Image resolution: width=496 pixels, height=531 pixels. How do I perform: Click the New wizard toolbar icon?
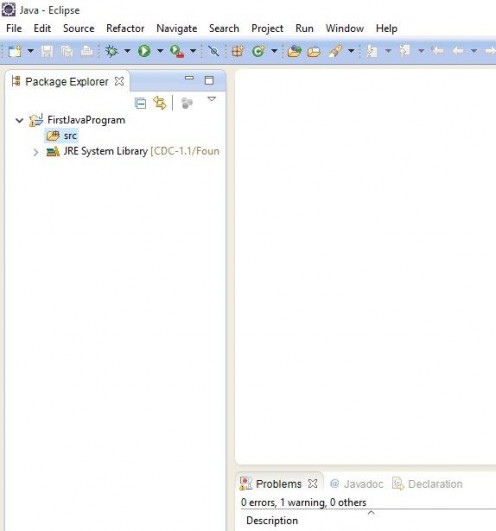point(15,51)
